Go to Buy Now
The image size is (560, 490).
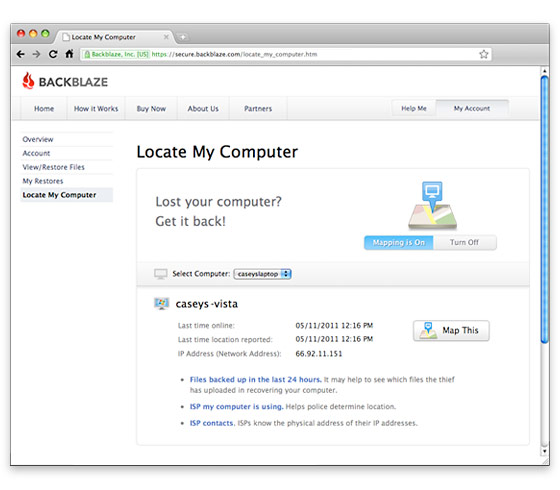click(151, 109)
